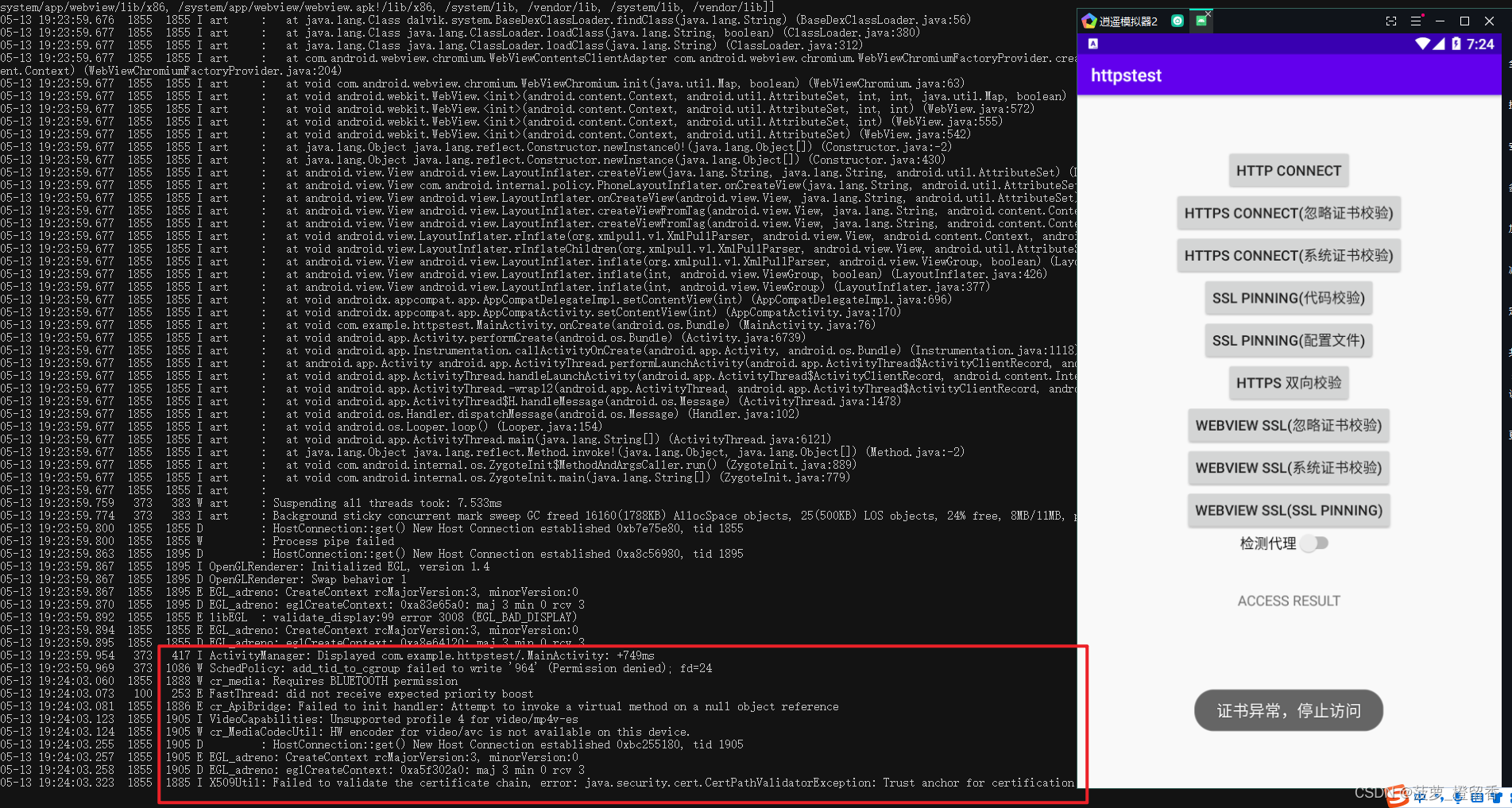
Task: Click the ZygoteInit.main stack trace line
Action: (425, 477)
